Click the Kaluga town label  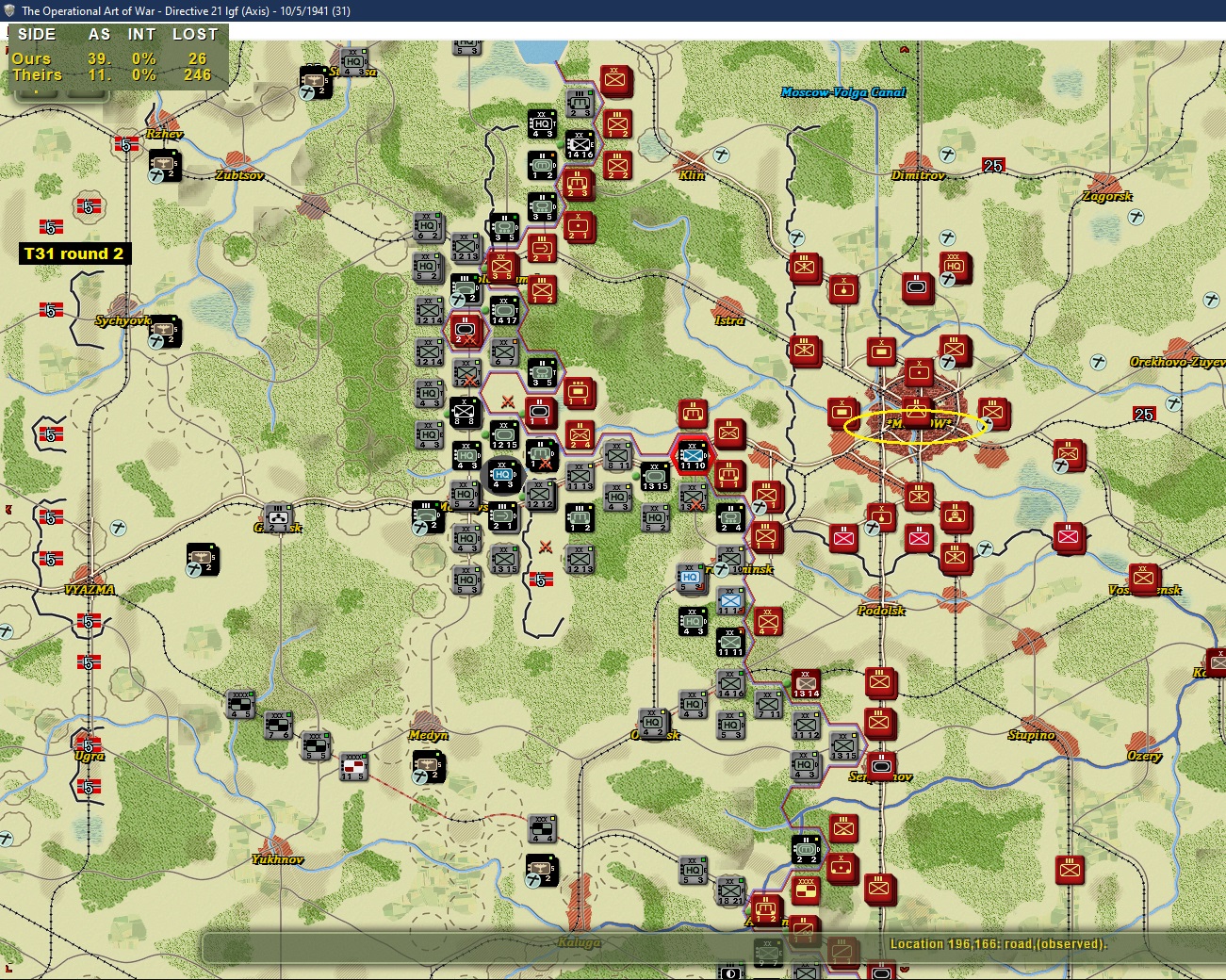[579, 942]
